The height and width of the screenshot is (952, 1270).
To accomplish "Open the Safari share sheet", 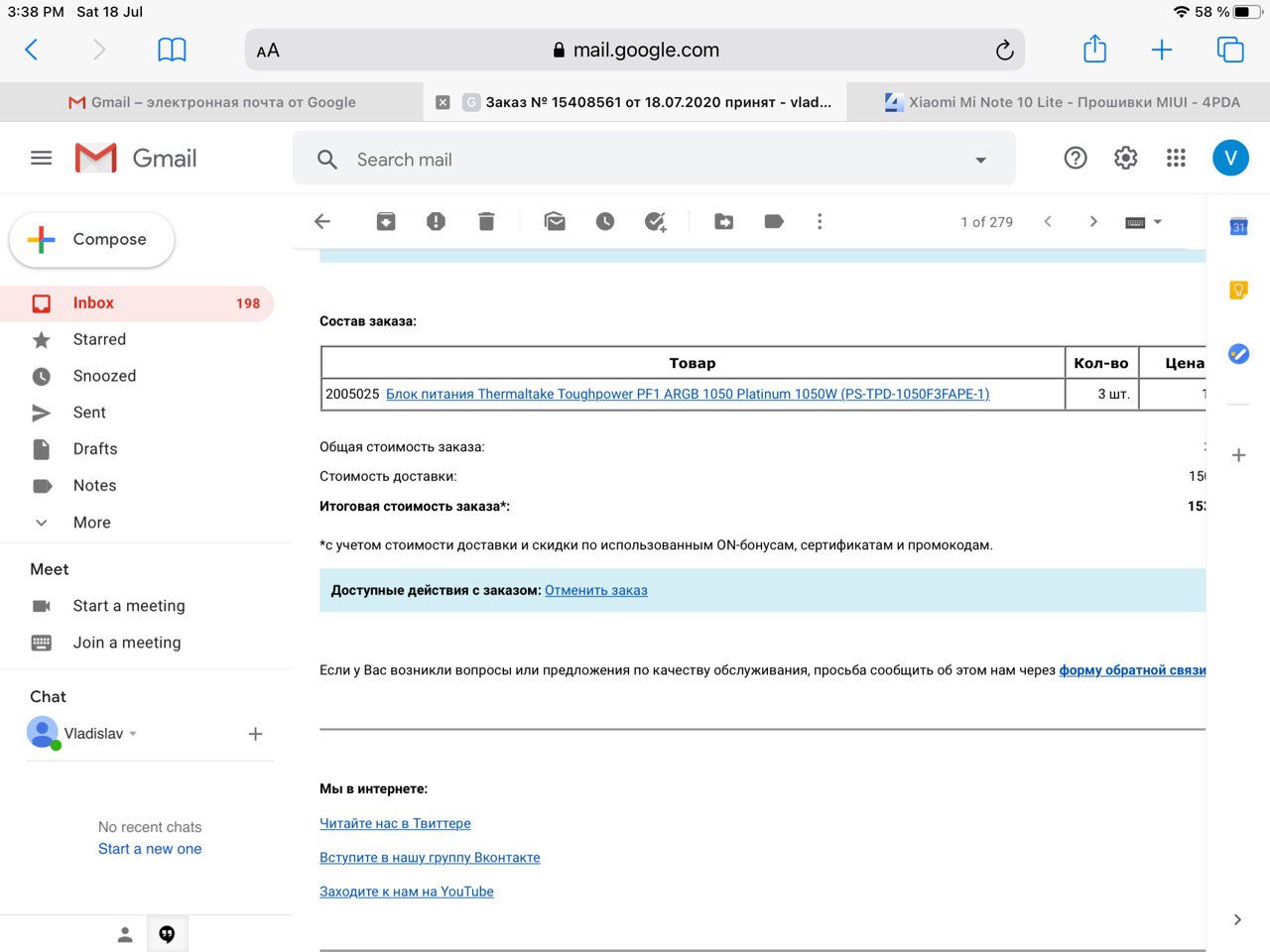I will click(x=1094, y=49).
